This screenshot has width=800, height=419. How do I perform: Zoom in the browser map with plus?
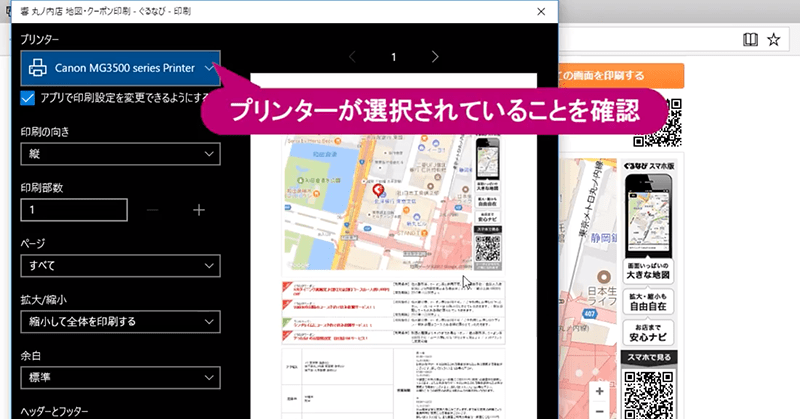[x=599, y=391]
